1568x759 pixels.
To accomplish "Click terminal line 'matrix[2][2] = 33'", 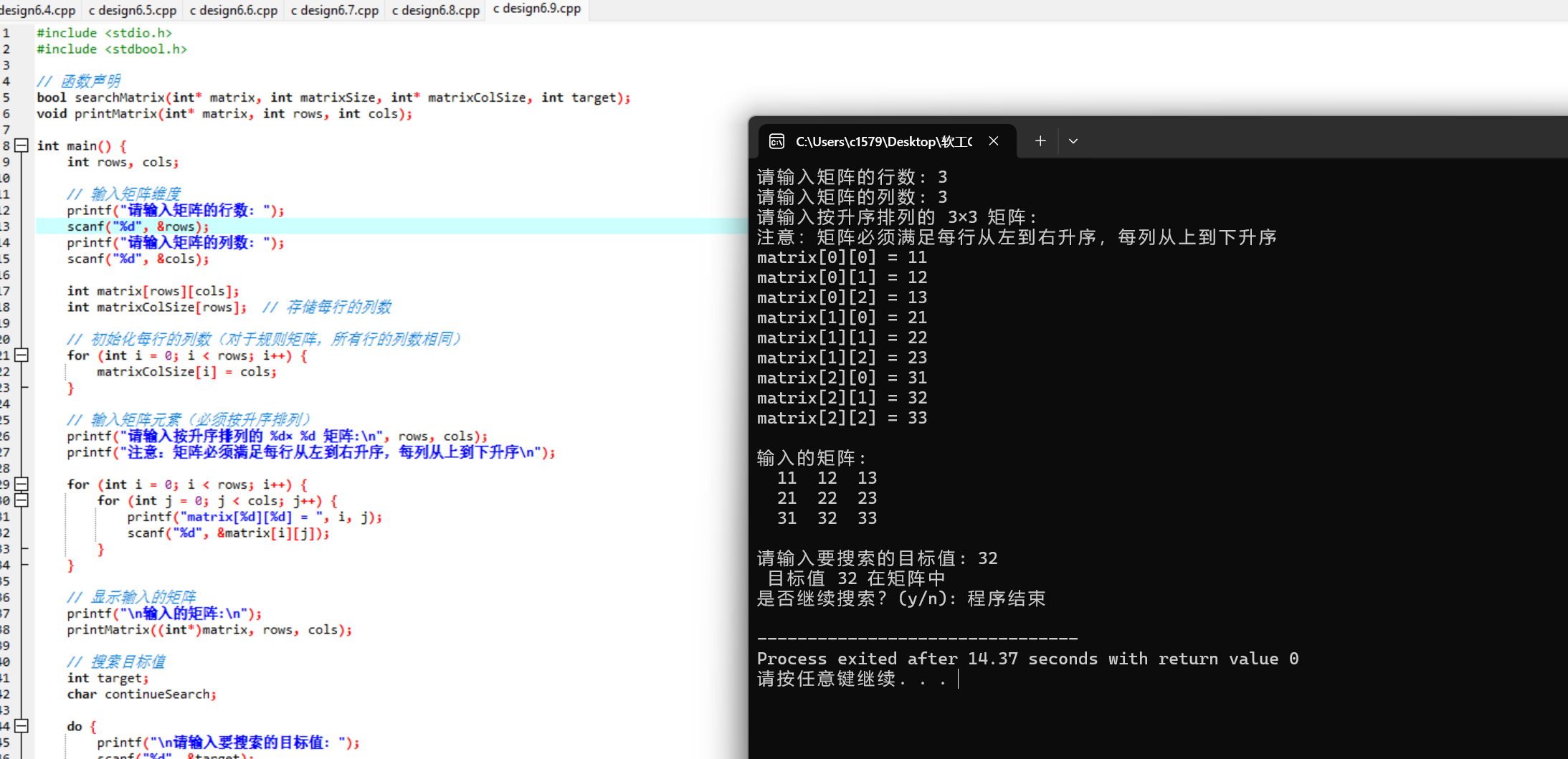I will (842, 418).
